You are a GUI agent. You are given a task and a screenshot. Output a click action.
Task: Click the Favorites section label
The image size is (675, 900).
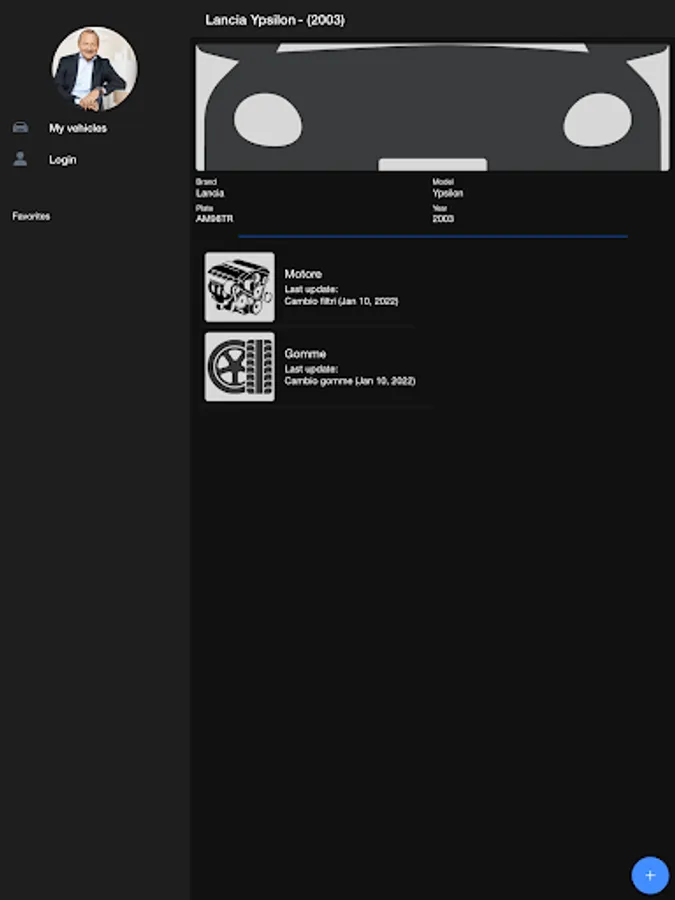[31, 216]
